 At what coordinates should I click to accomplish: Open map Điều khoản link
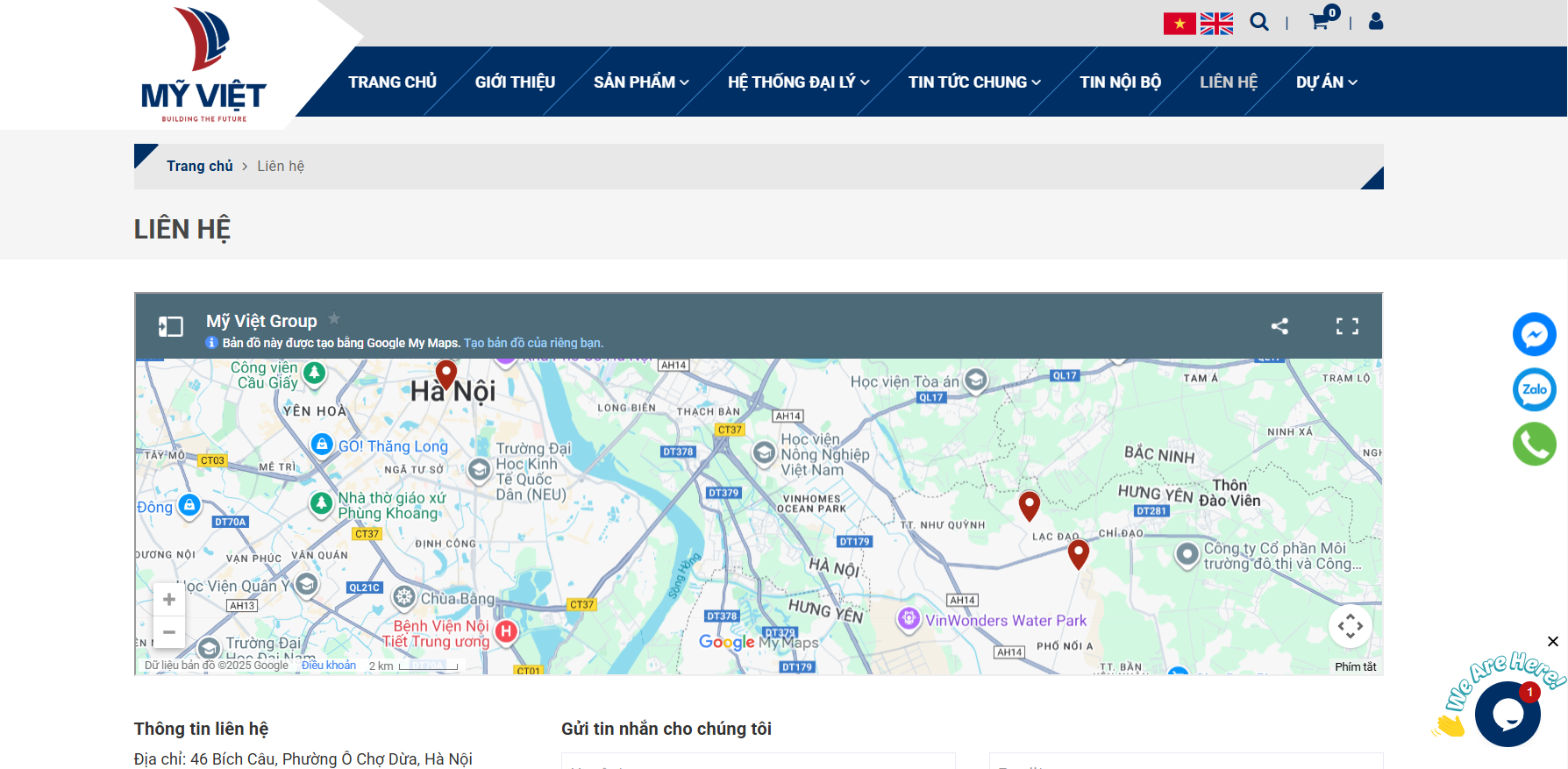point(329,666)
